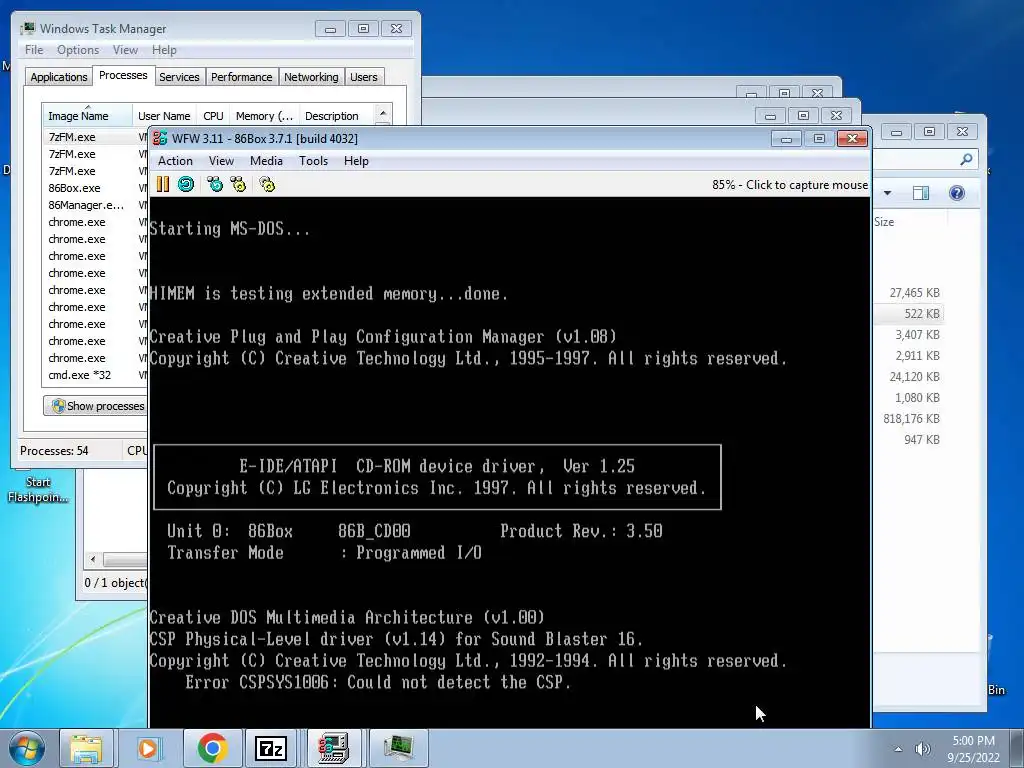
Task: Click the emulator screen to capture mouse
Action: (x=509, y=461)
